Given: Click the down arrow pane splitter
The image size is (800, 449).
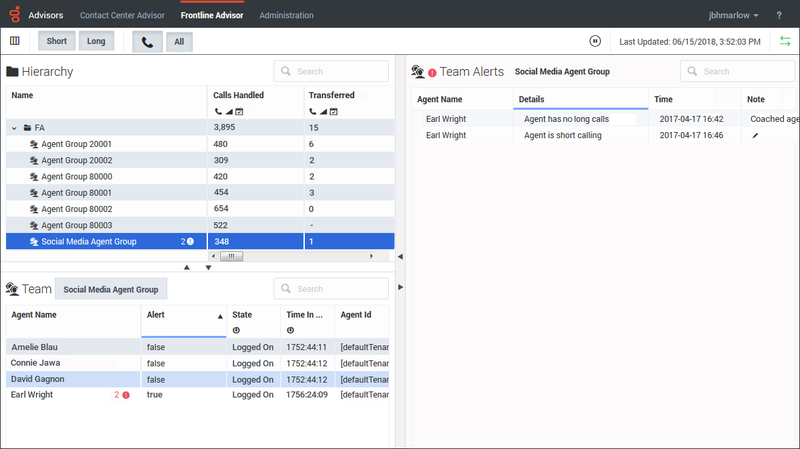Looking at the screenshot, I should click(208, 267).
